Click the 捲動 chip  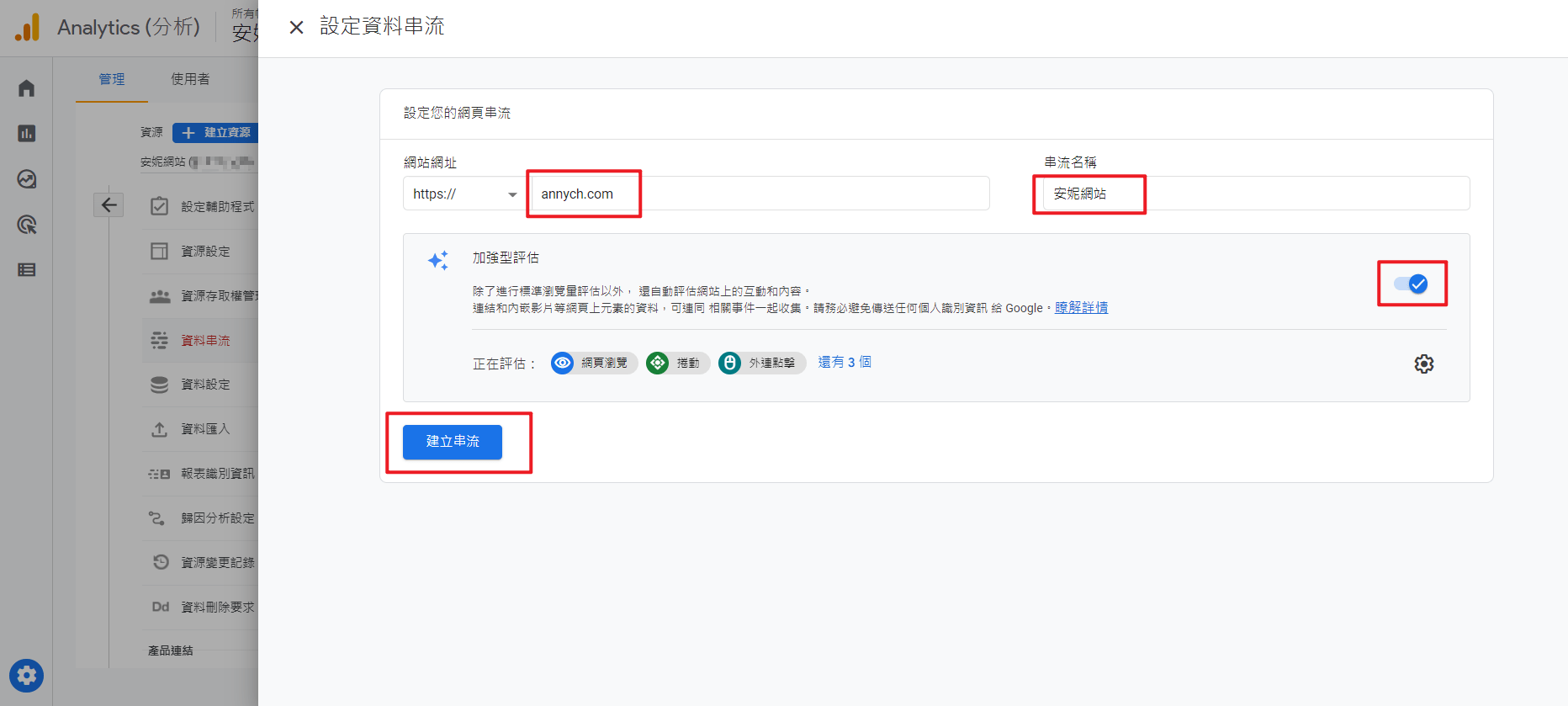pos(678,363)
